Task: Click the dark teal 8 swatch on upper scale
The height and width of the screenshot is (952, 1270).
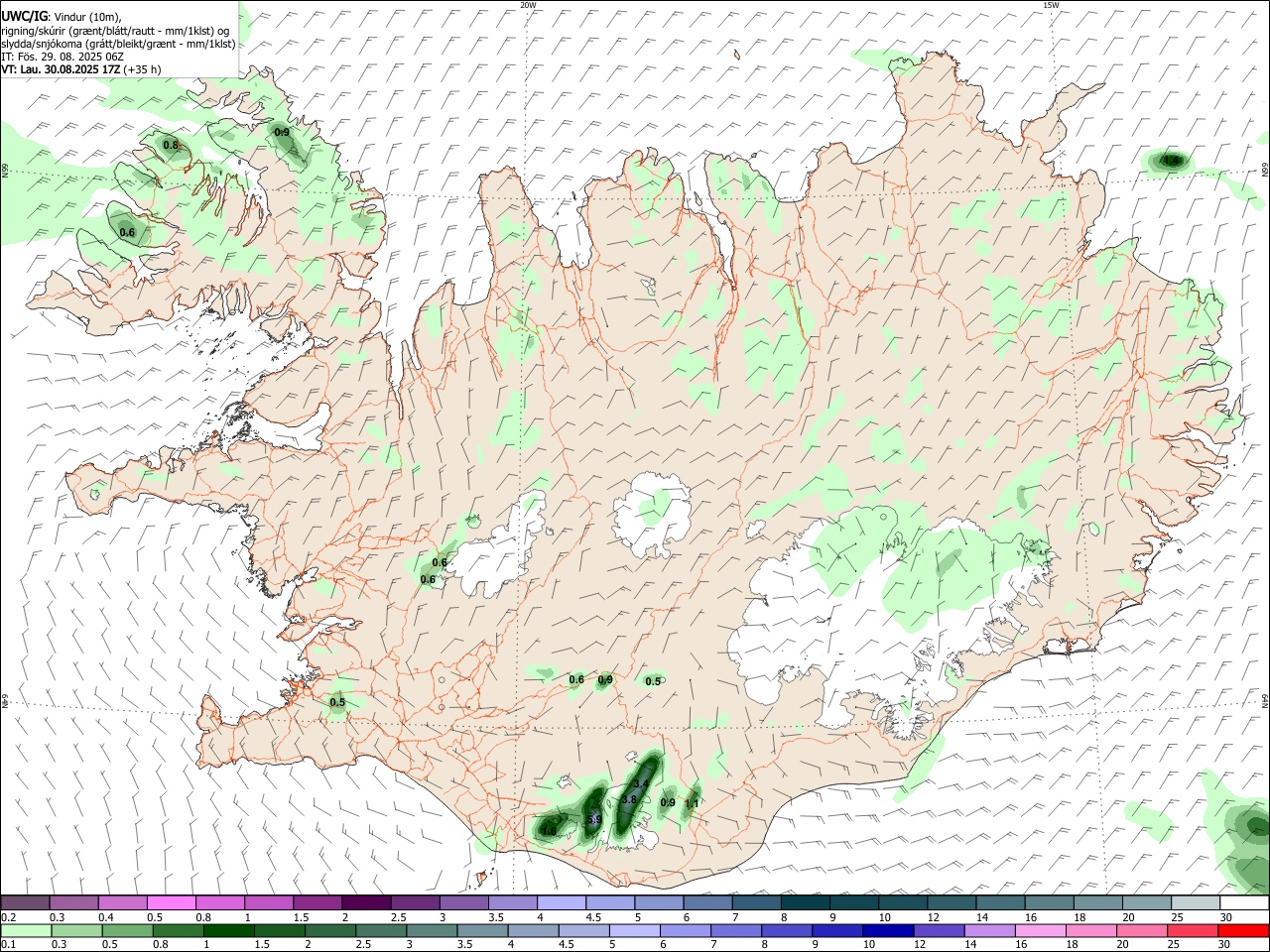Action: [x=805, y=902]
